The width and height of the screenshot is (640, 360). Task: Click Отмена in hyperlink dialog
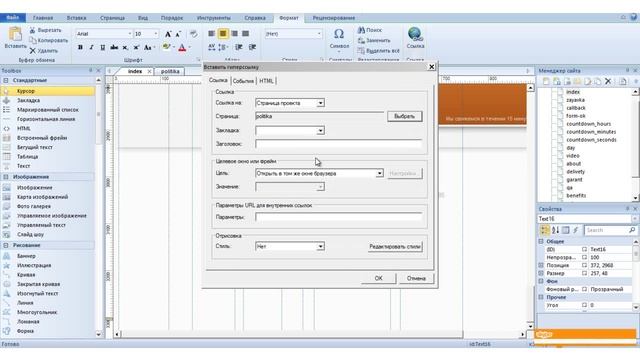coord(416,278)
